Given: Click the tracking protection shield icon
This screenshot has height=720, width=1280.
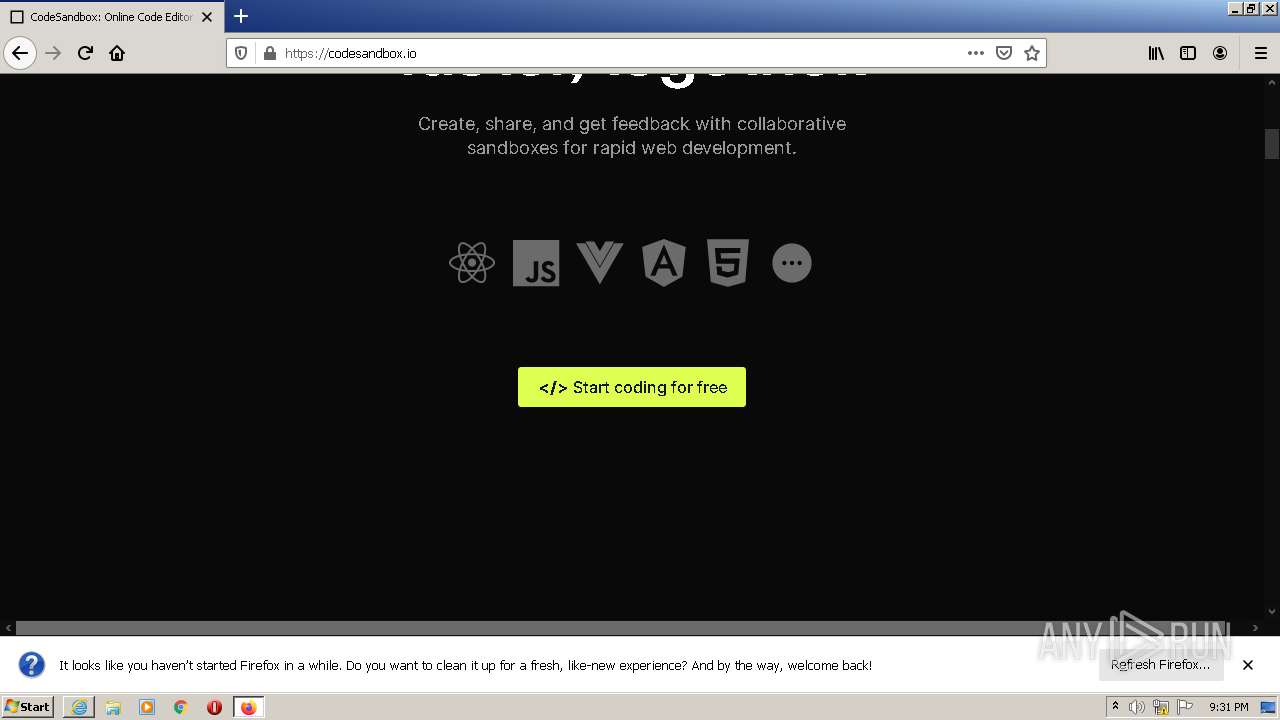Looking at the screenshot, I should 241,53.
